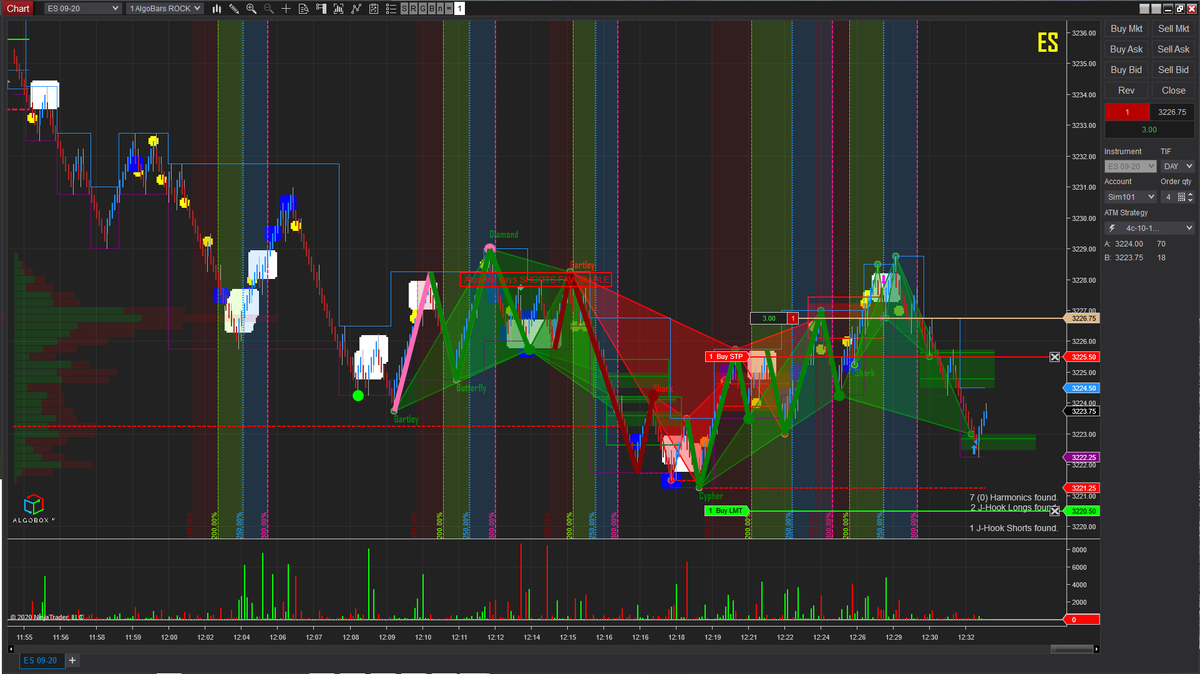Select the ES 09-20 bottom chart tab

41,660
